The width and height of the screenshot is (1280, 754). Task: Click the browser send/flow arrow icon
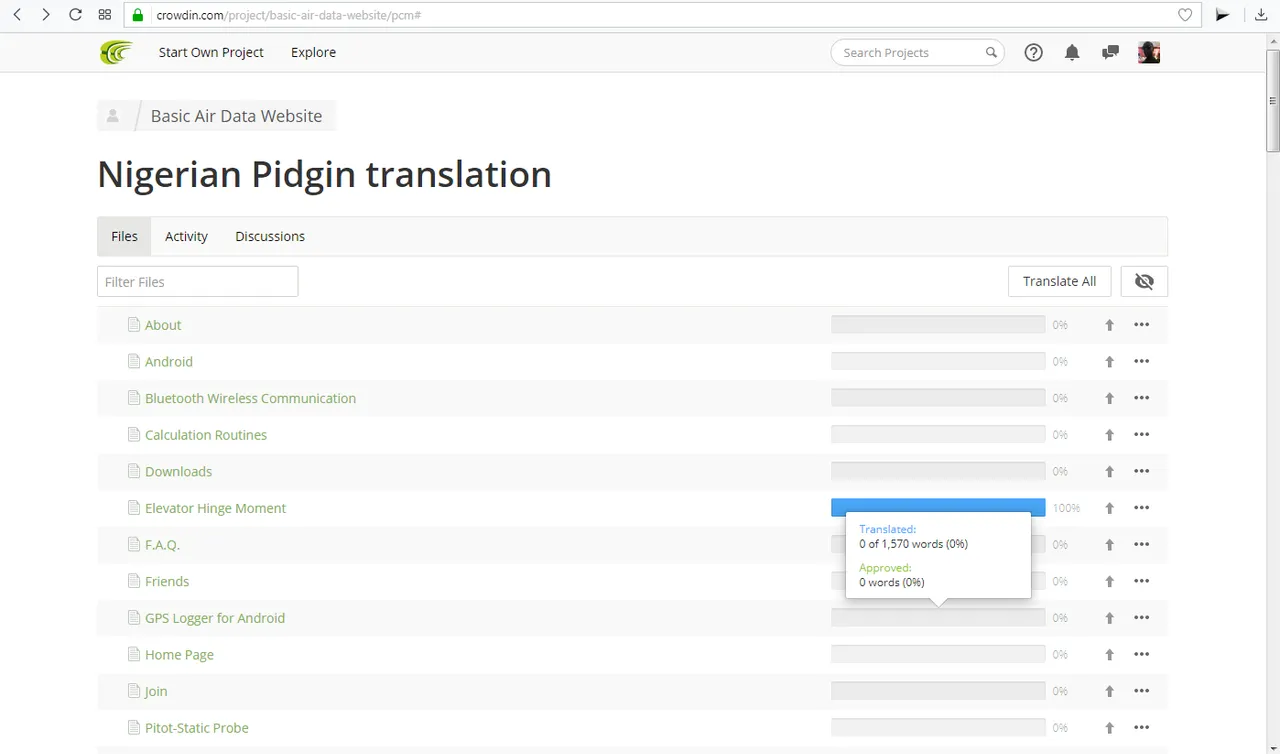[x=1222, y=15]
